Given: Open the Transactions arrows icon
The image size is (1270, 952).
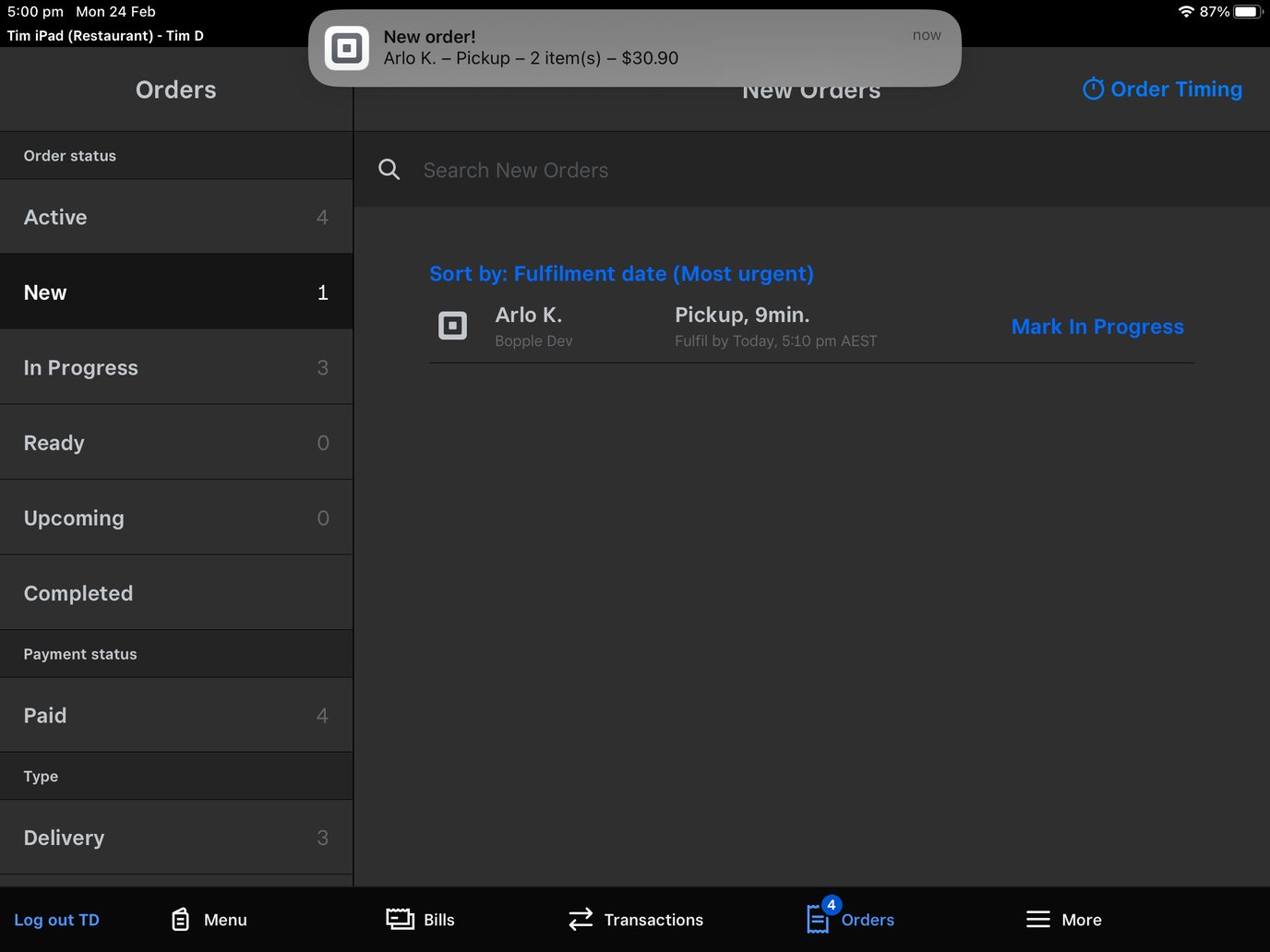Looking at the screenshot, I should tap(580, 919).
